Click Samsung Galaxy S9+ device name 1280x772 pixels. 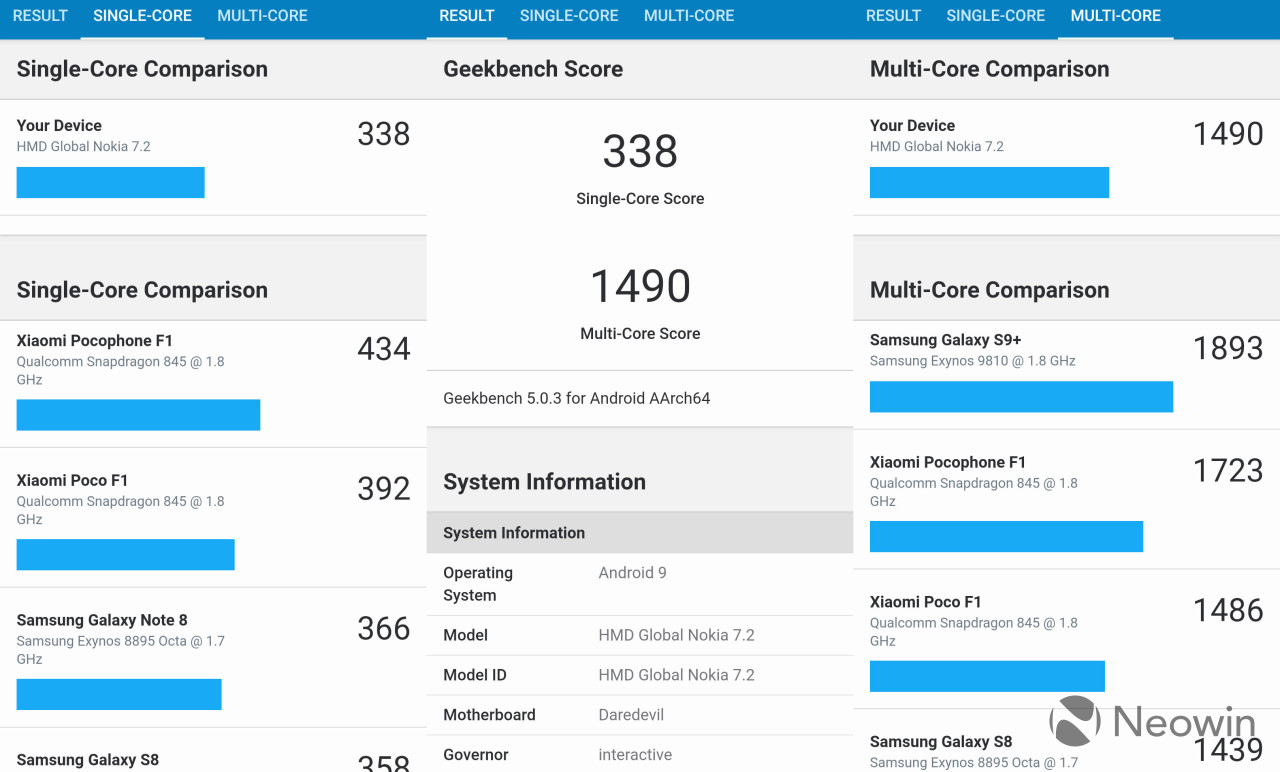pos(945,340)
